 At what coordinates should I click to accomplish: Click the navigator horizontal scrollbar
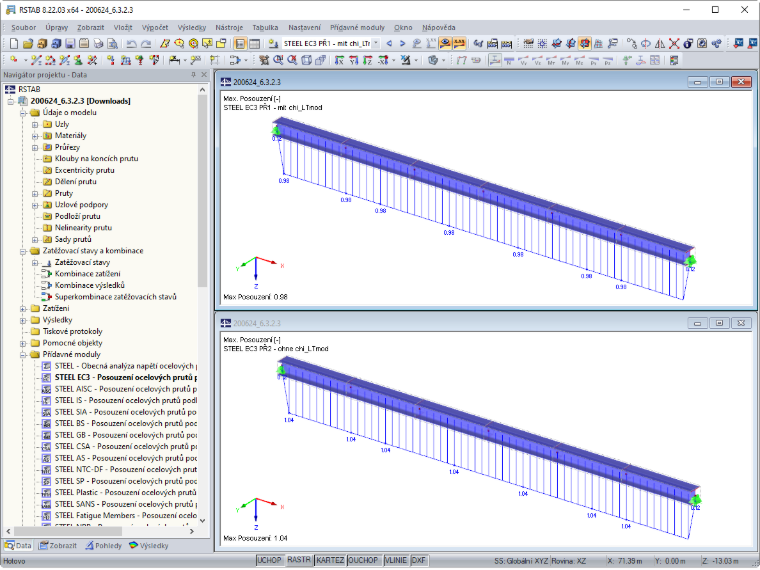[x=68, y=531]
